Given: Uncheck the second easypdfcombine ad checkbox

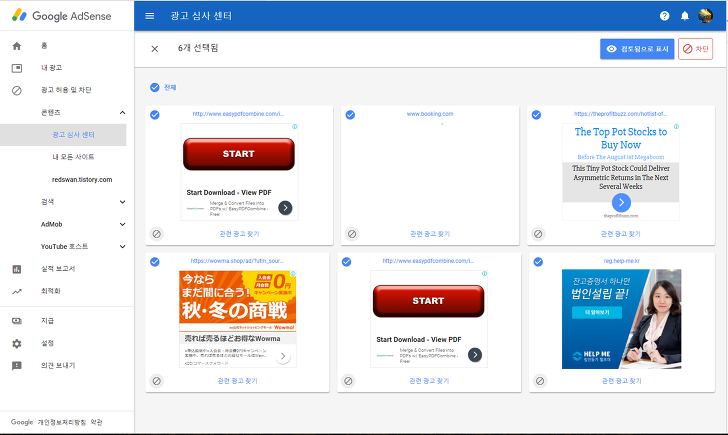Looking at the screenshot, I should [346, 262].
